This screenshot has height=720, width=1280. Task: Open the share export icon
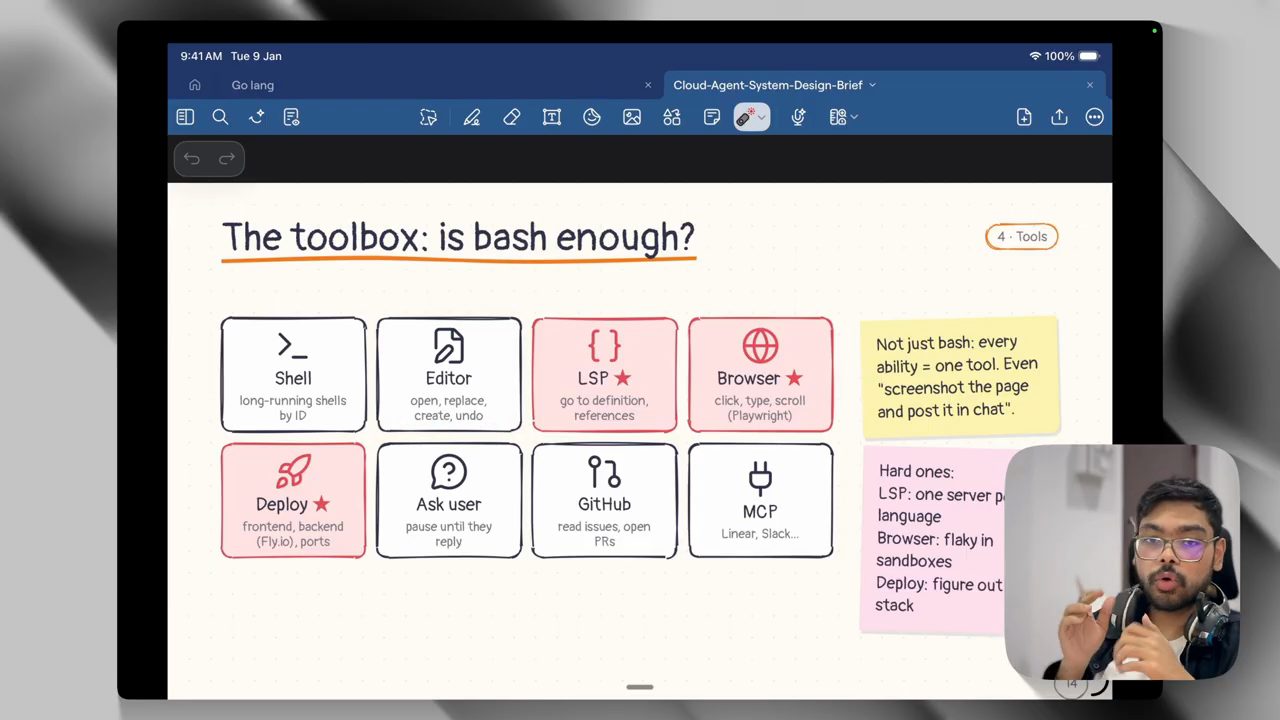[1059, 117]
